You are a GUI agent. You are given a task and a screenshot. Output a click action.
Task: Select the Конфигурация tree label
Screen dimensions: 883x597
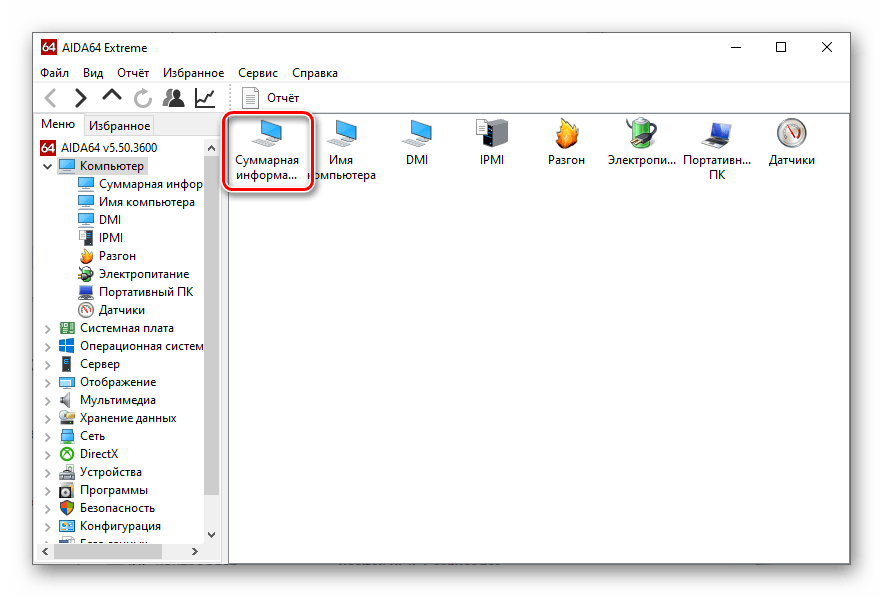121,526
